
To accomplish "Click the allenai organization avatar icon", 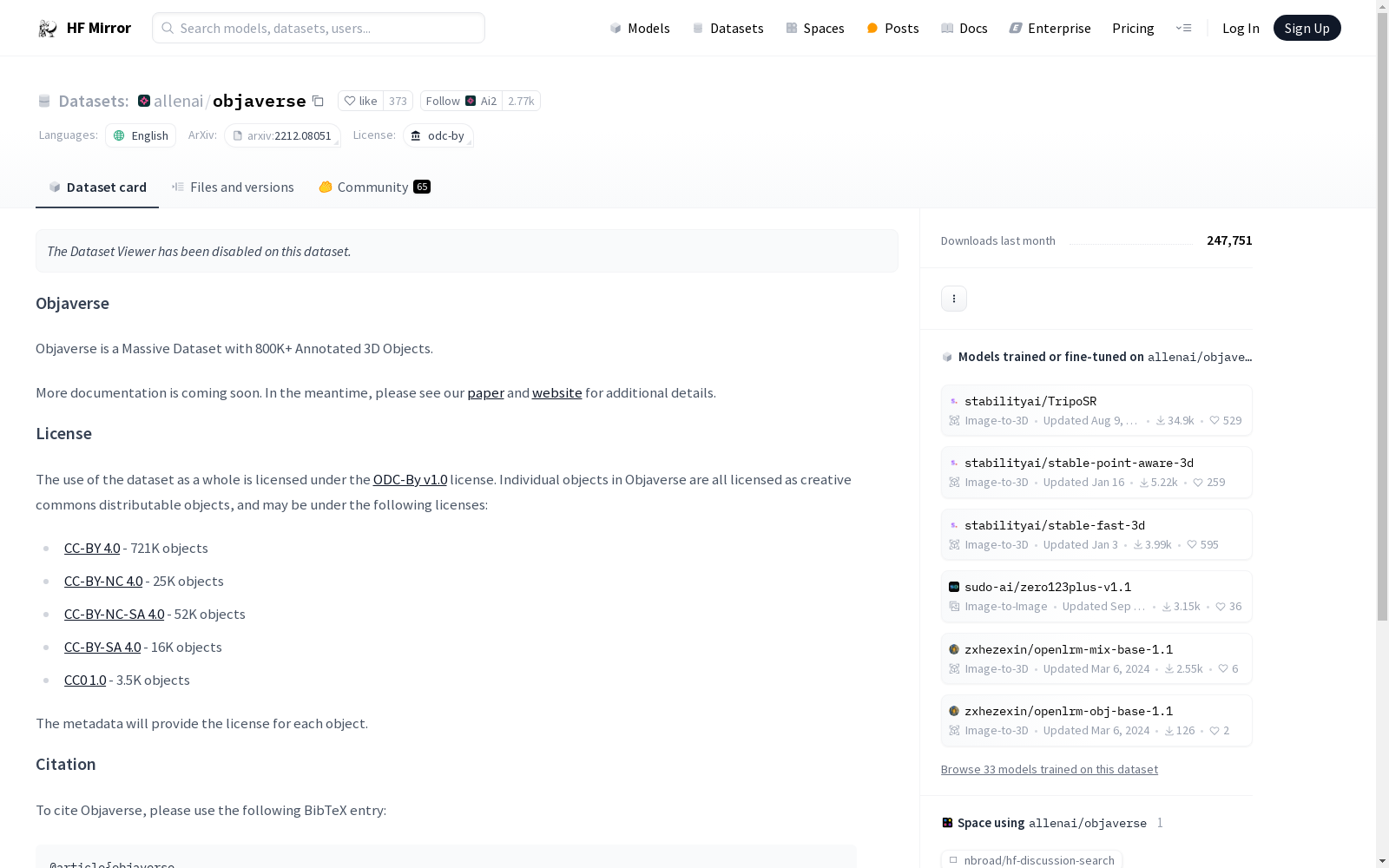I will [x=144, y=102].
